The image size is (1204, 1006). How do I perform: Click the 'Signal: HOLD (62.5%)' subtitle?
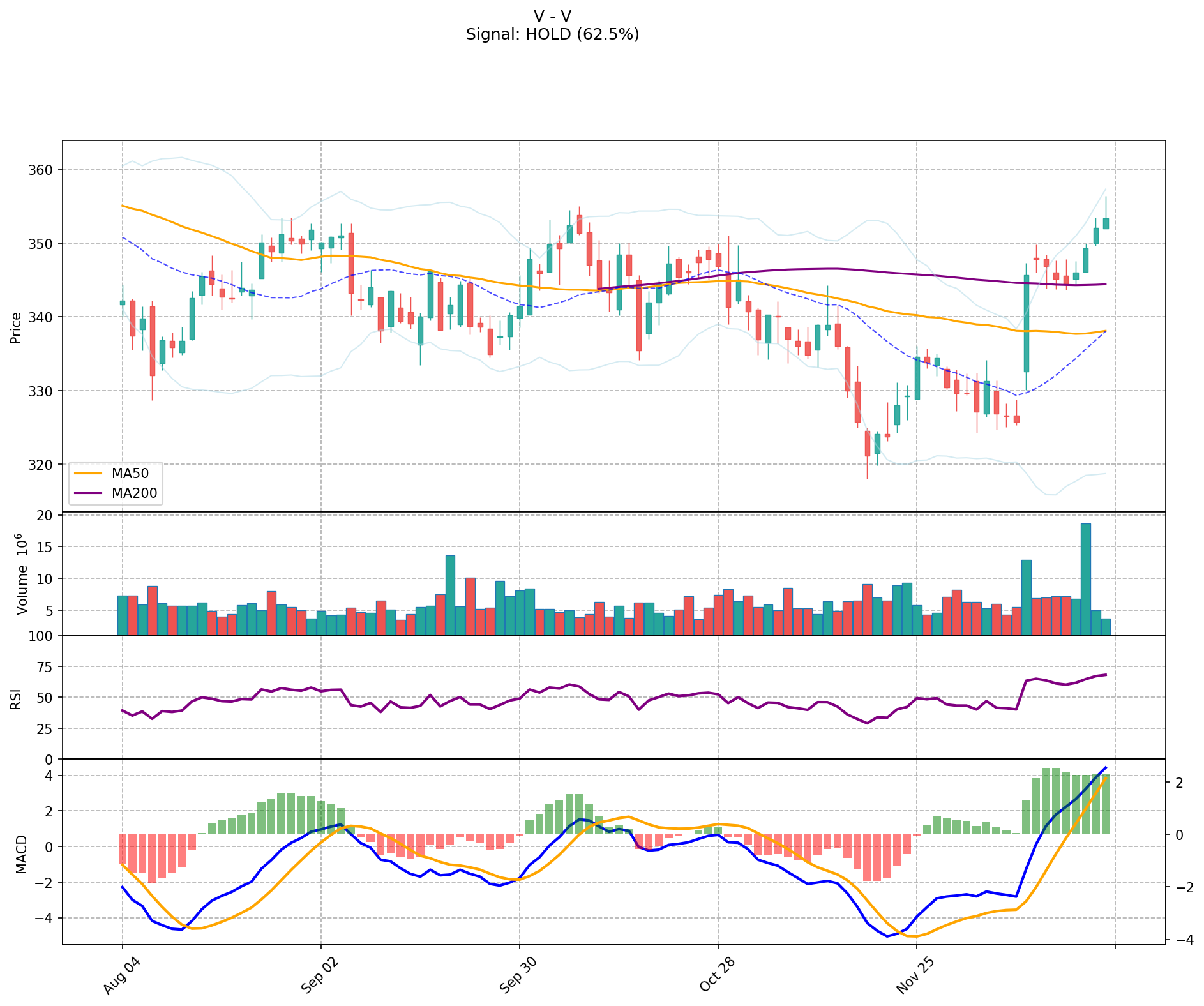click(552, 34)
